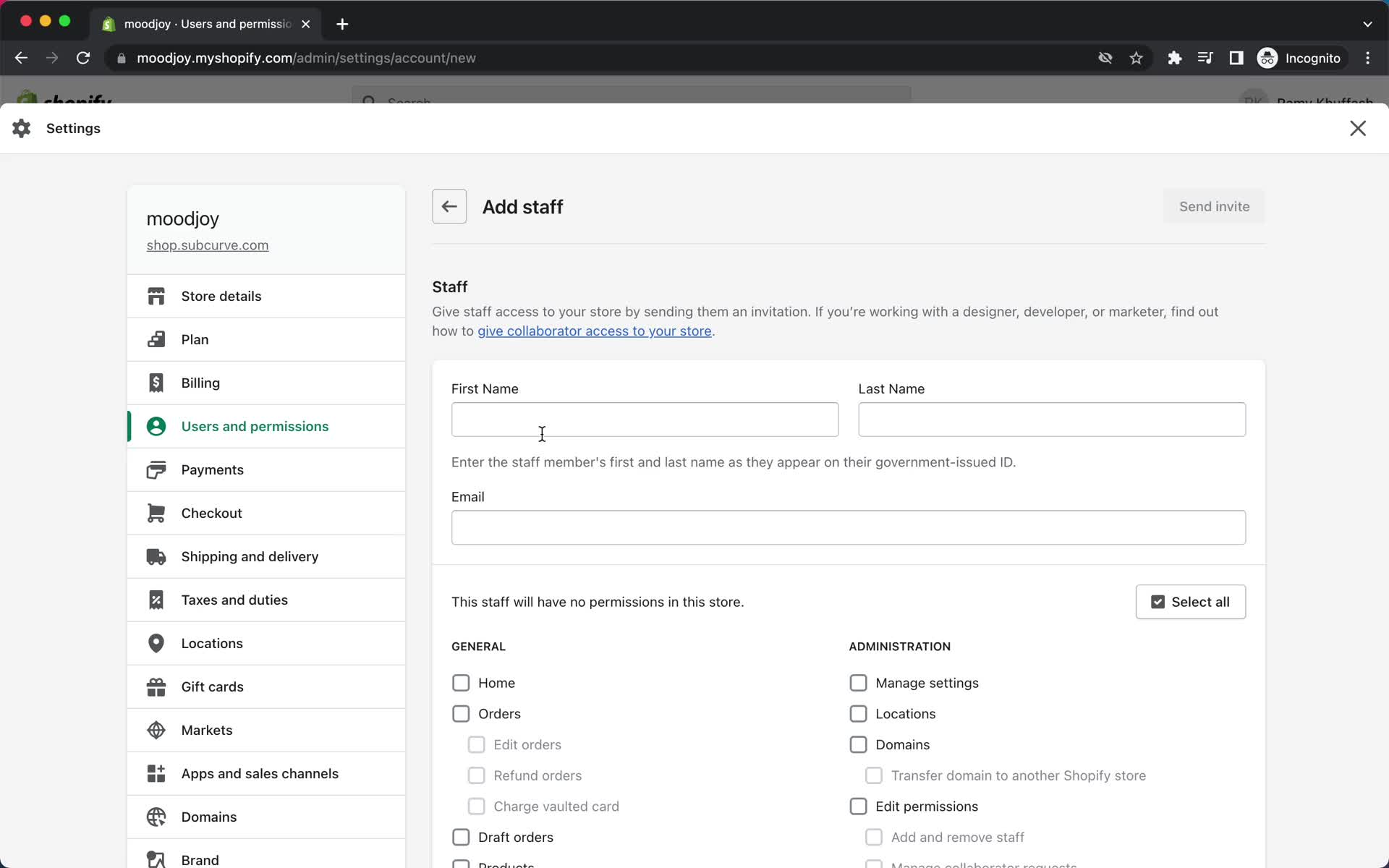Open Chrome three-dot menu
The width and height of the screenshot is (1389, 868).
coord(1367,58)
